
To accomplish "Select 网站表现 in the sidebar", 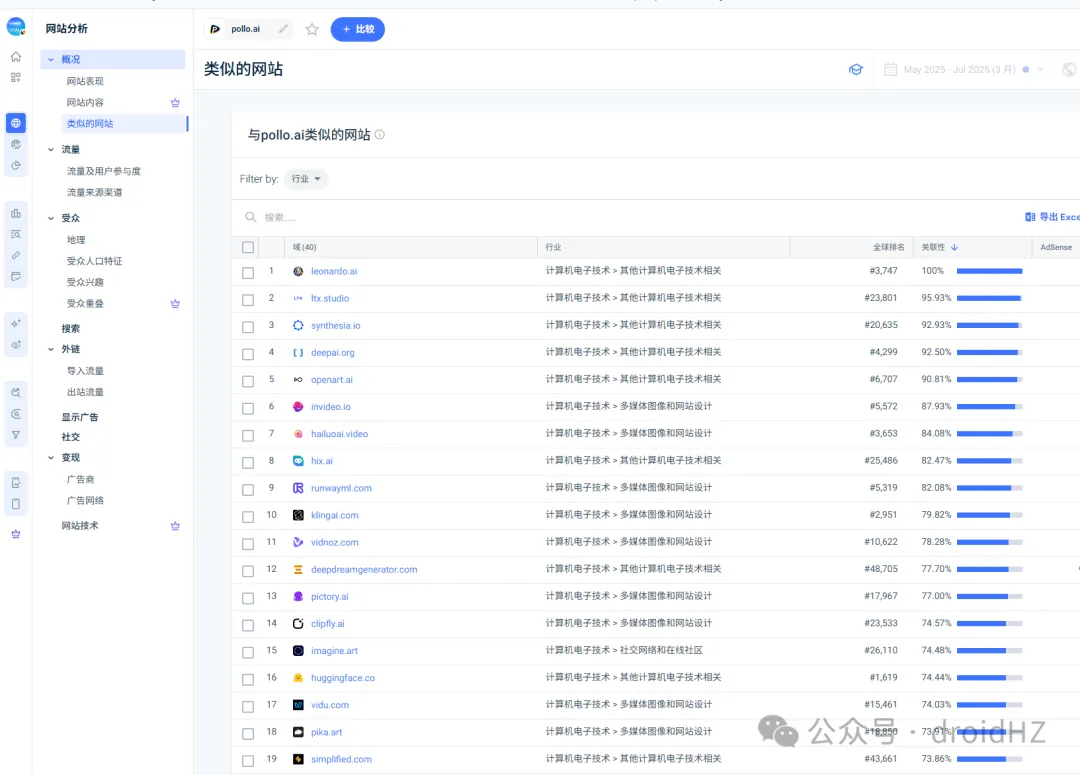I will 85,81.
